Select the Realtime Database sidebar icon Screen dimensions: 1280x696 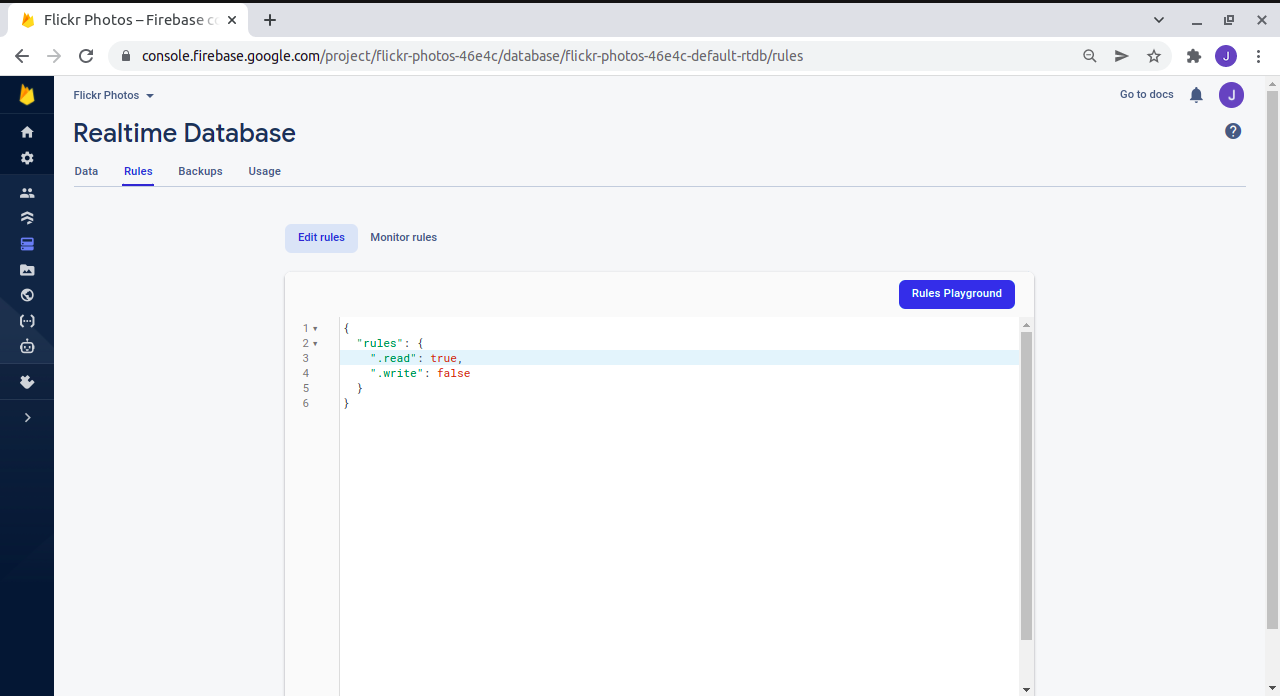(27, 244)
